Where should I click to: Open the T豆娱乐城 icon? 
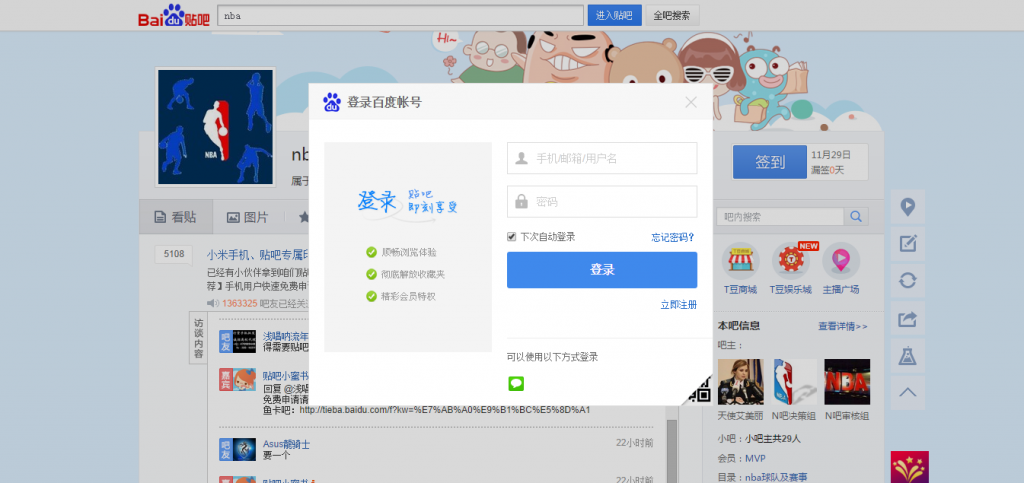(x=790, y=261)
